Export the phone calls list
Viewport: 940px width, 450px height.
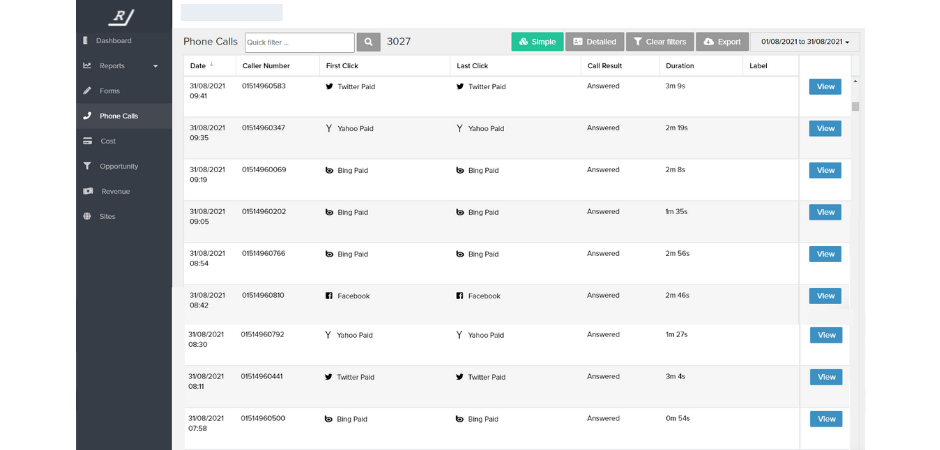pos(722,42)
